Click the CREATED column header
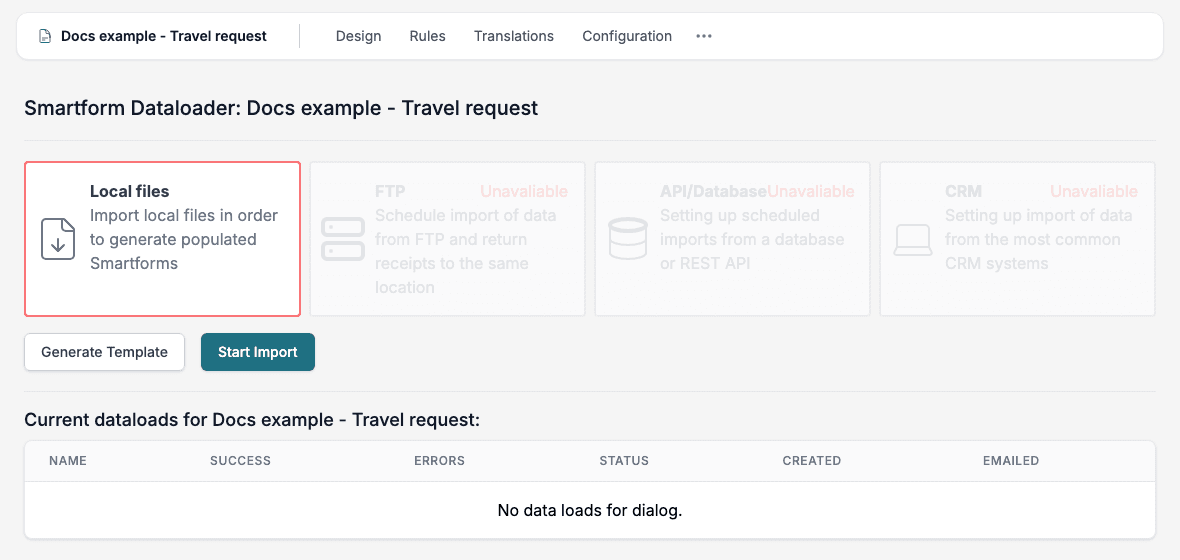 (812, 461)
